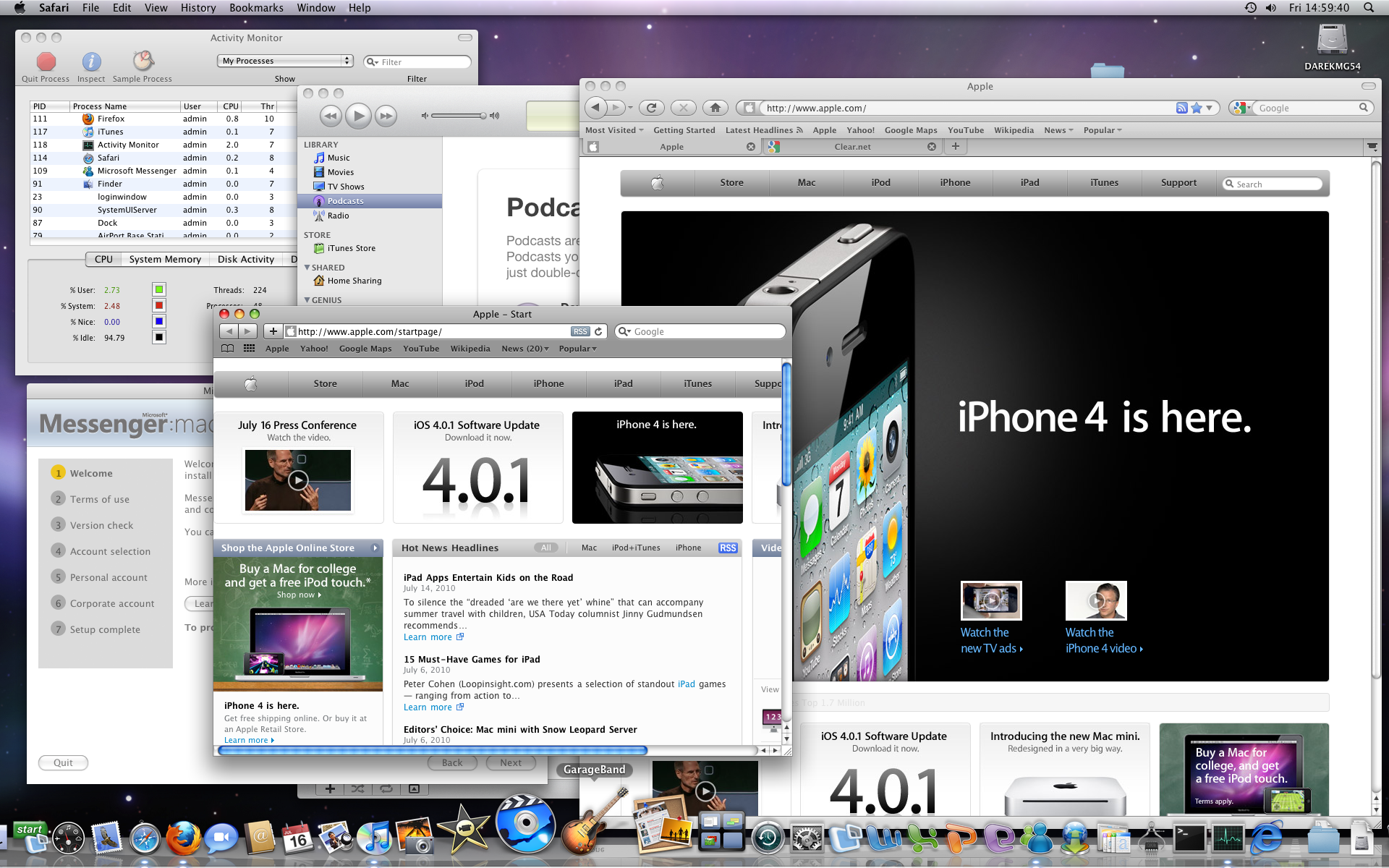
Task: Open the Most Visited bookmarks dropdown
Action: (614, 130)
